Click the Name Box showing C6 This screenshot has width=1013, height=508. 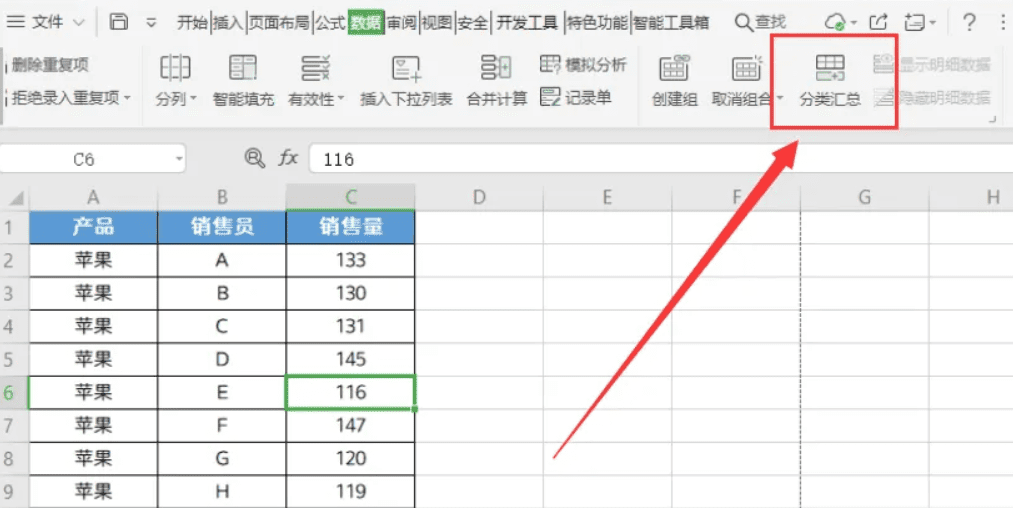point(84,159)
